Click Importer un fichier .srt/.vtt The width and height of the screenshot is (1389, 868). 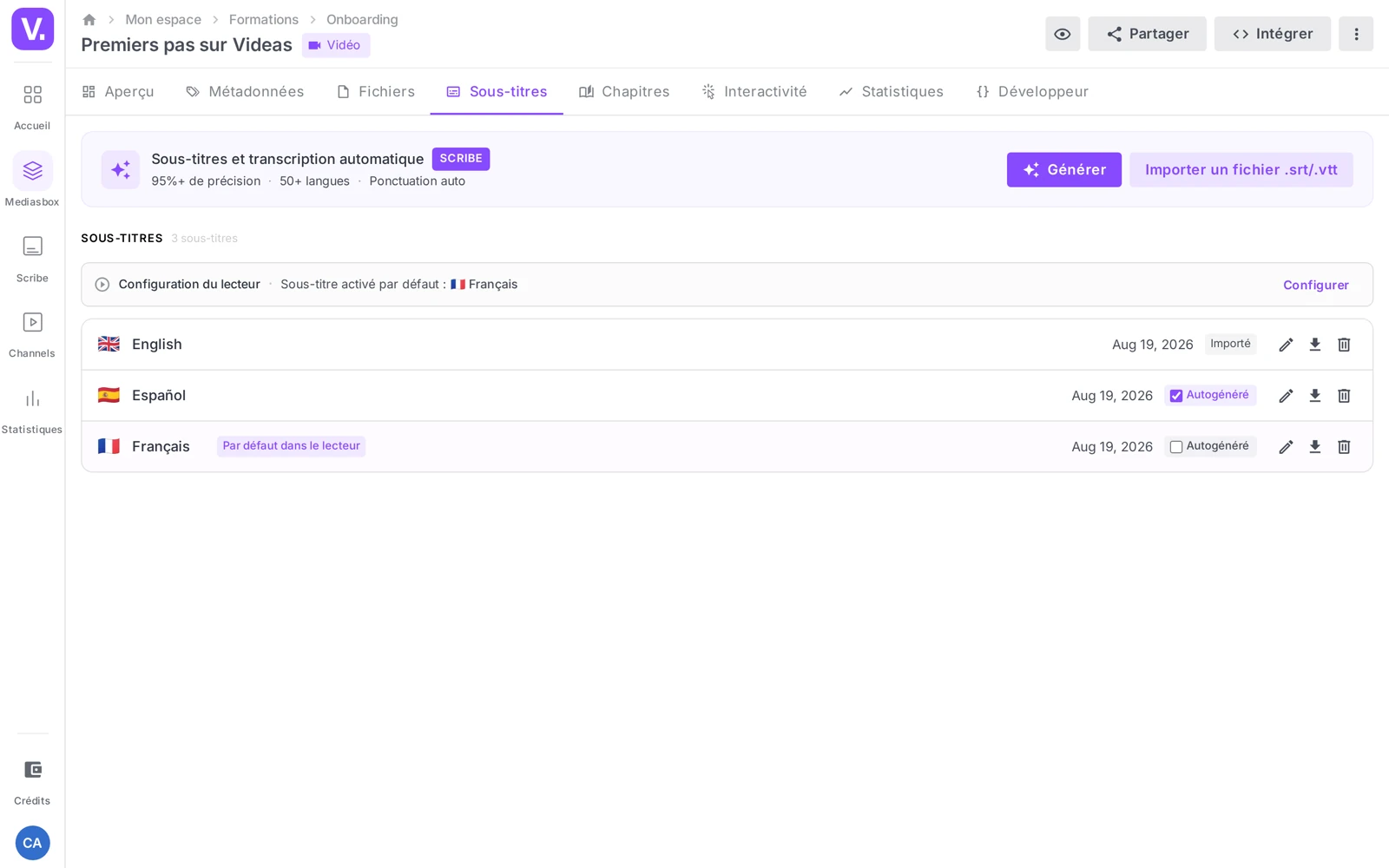[1241, 170]
